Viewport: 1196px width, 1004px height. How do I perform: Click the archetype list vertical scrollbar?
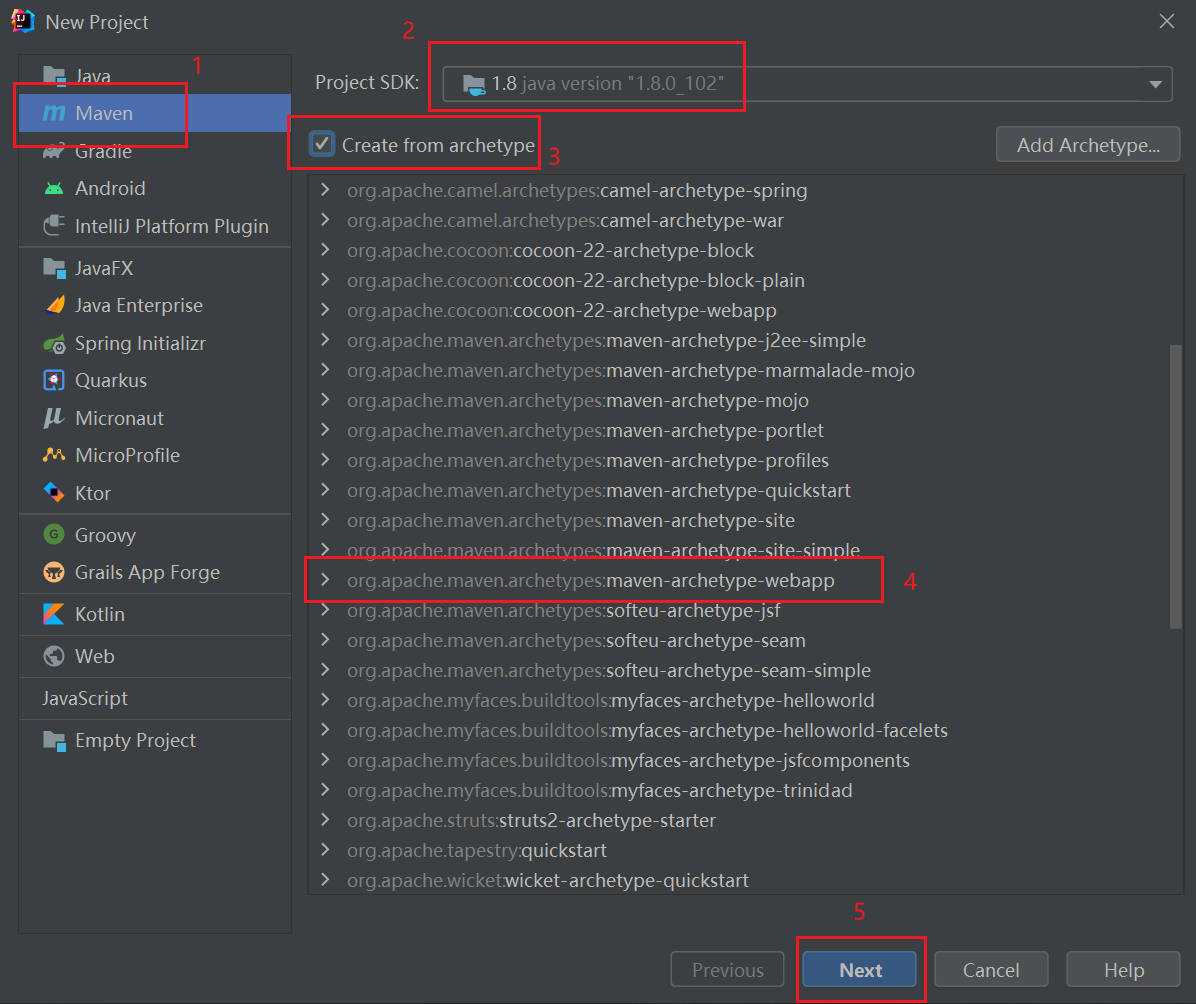click(x=1175, y=487)
